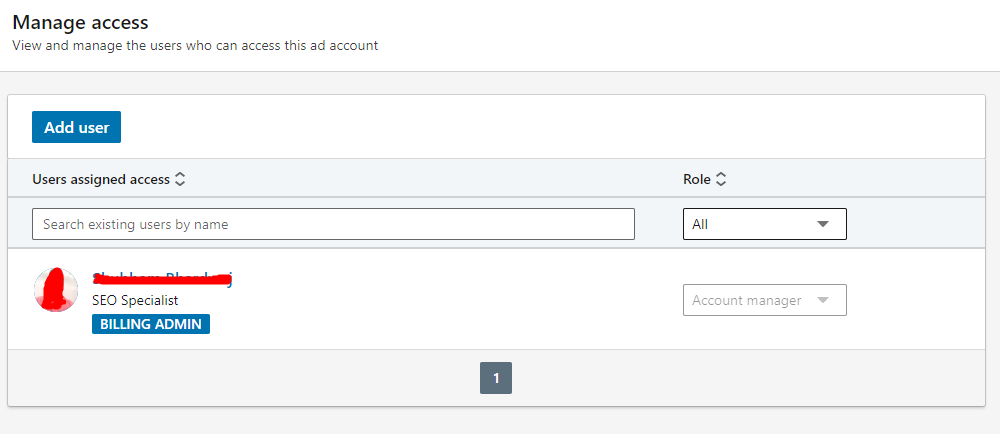Screen dimensions: 1000x434
Task: Click the Manage access page heading
Action: click(80, 21)
